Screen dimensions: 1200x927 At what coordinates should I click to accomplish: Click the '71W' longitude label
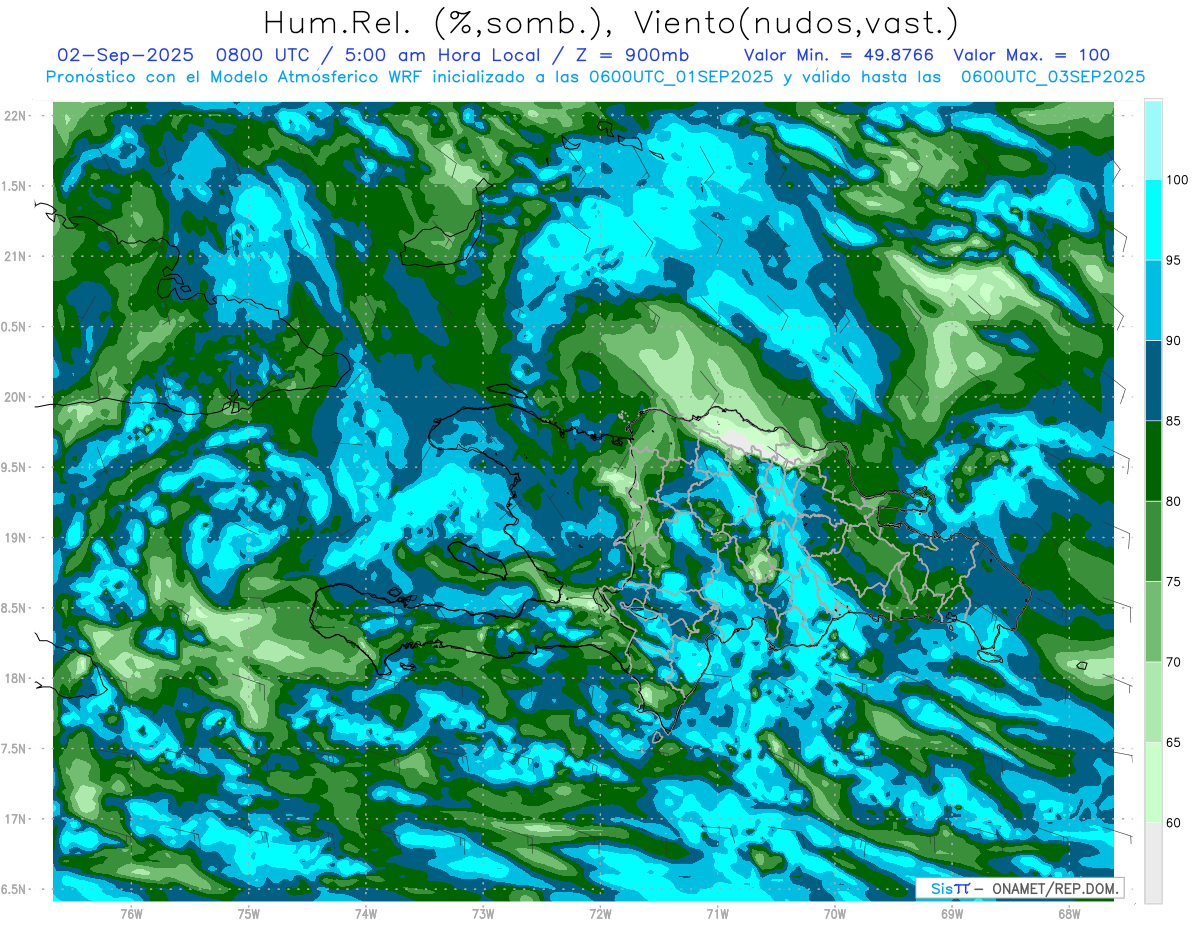tap(717, 914)
